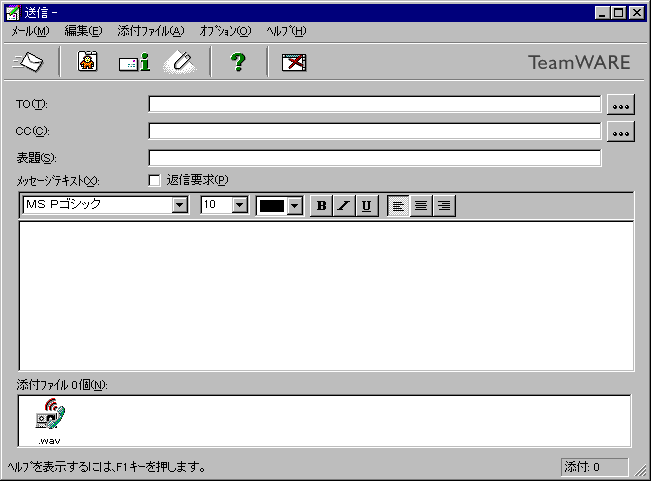Click the black text color swatch

pyautogui.click(x=272, y=205)
